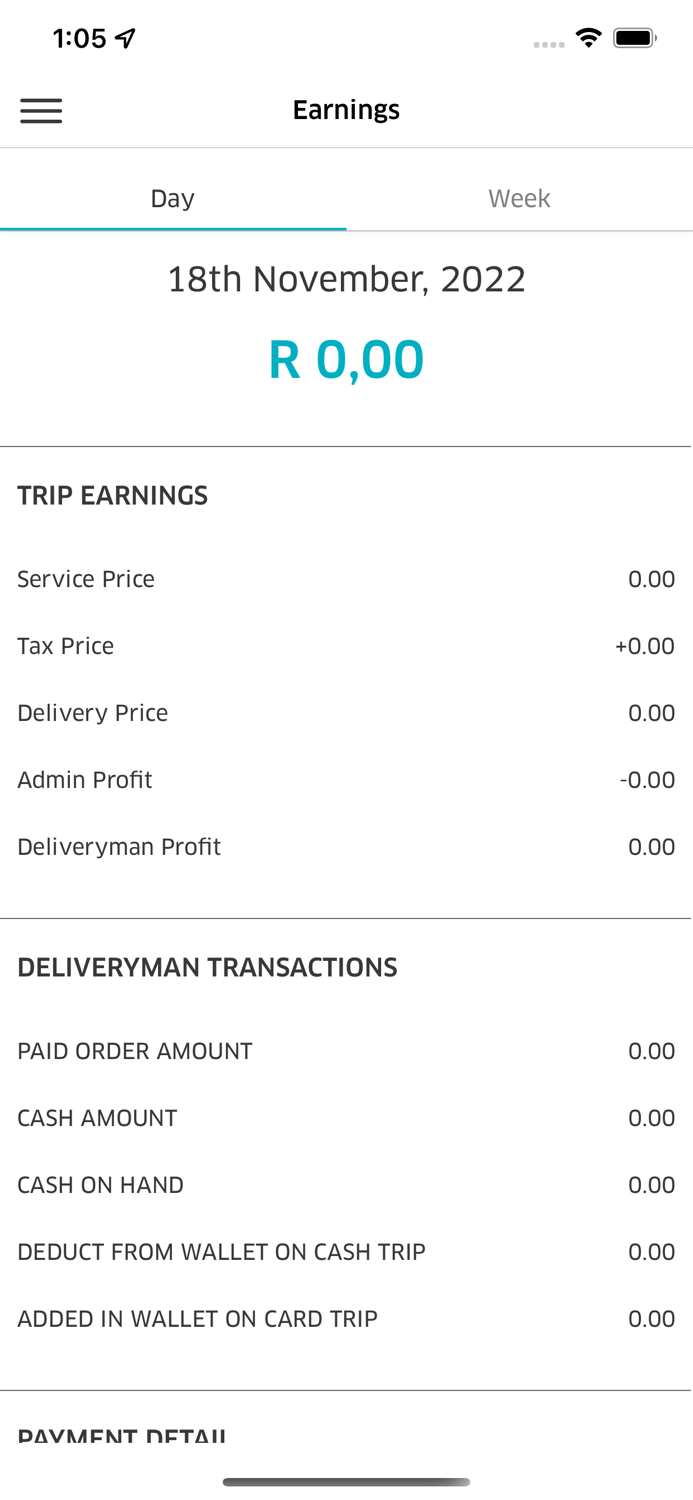Image resolution: width=693 pixels, height=1500 pixels.
Task: Tap the battery indicator in the status bar
Action: (x=635, y=36)
